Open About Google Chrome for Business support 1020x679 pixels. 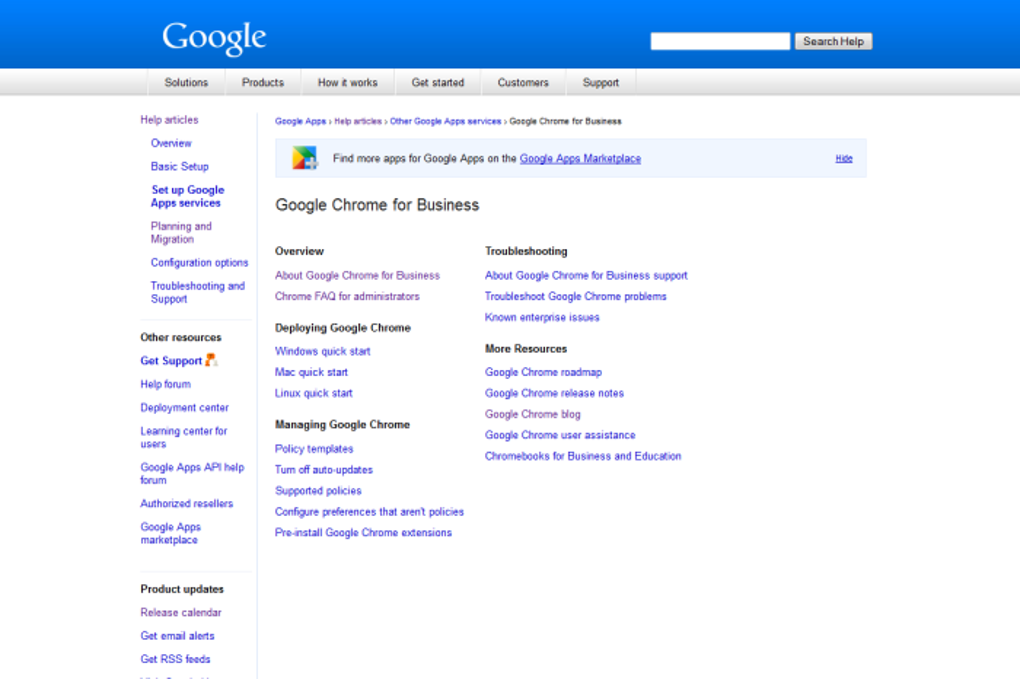pos(586,276)
